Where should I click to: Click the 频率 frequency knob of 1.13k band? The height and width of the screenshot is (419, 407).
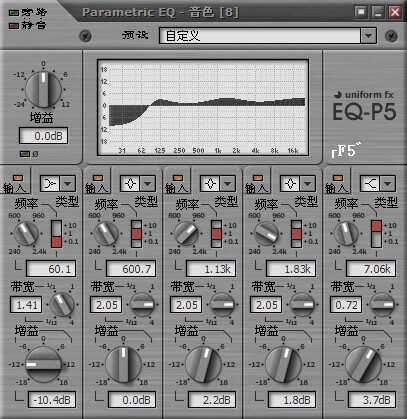click(x=186, y=233)
